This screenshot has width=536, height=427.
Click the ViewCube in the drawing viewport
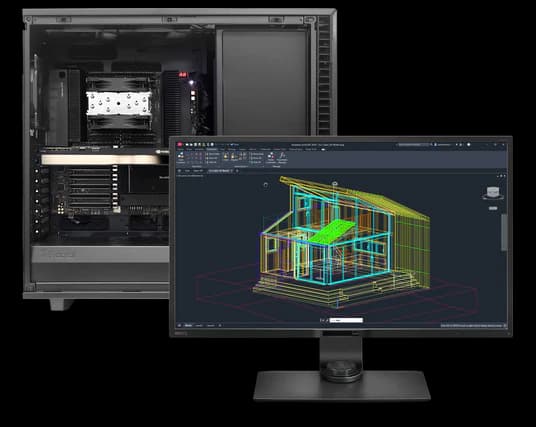click(493, 192)
